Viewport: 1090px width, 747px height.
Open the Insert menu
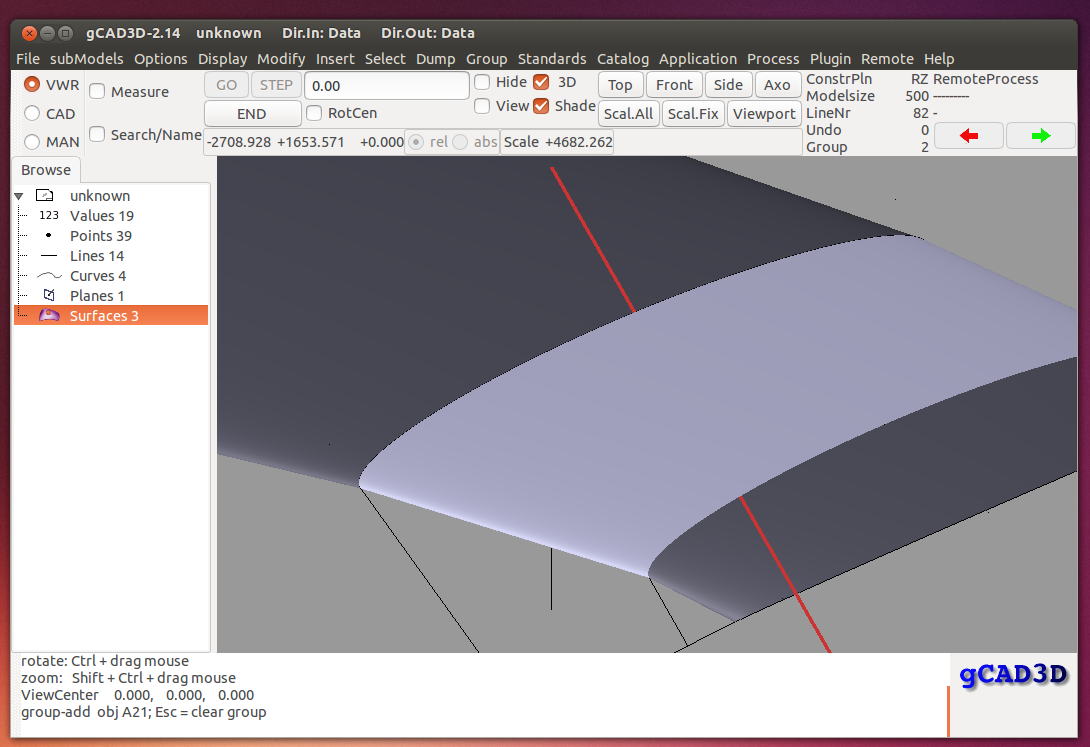pyautogui.click(x=335, y=59)
